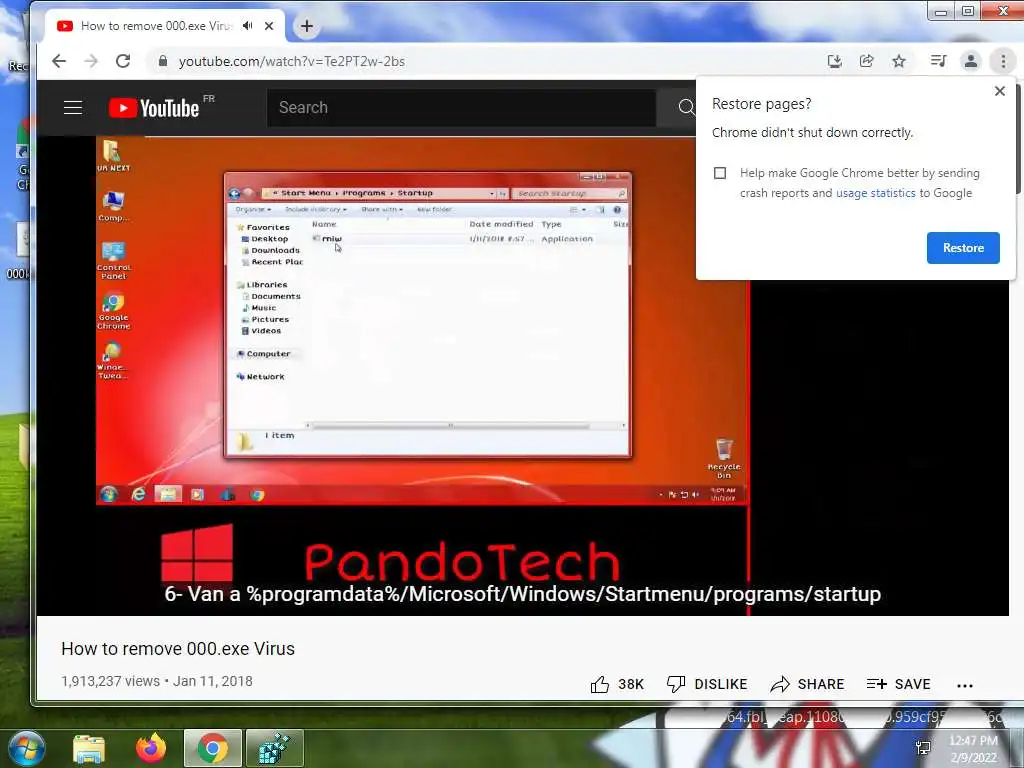Click the share page icon in the address bar

click(867, 61)
